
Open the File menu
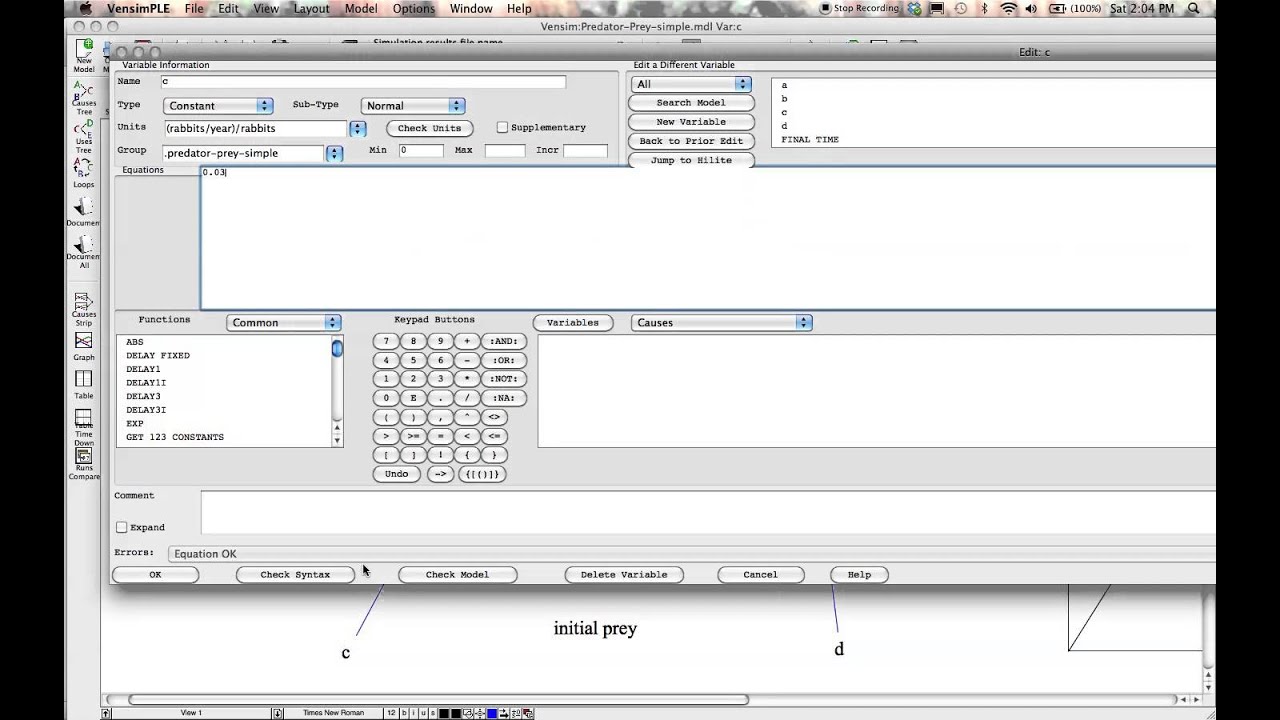pos(194,9)
